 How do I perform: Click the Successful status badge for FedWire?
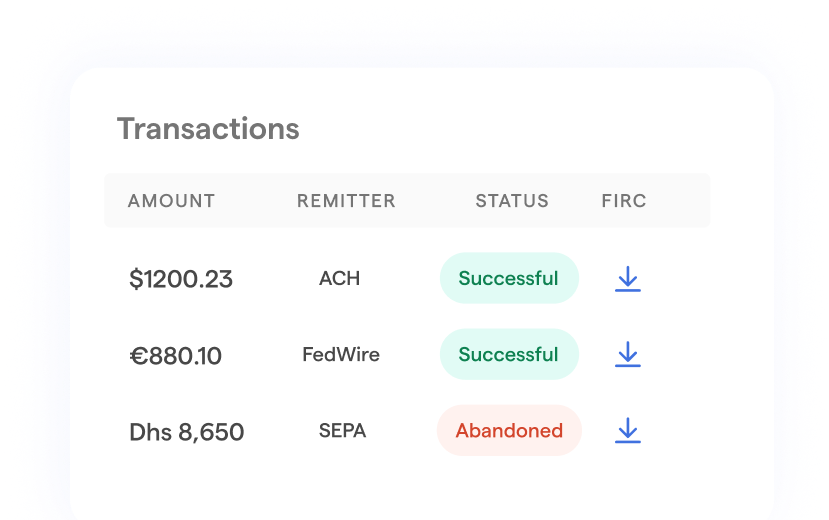(509, 354)
